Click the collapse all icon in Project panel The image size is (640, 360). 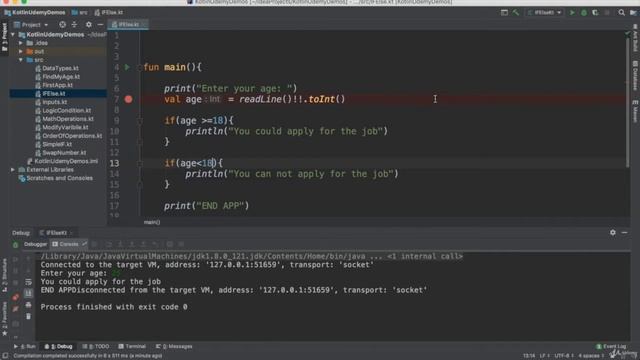coord(74,24)
